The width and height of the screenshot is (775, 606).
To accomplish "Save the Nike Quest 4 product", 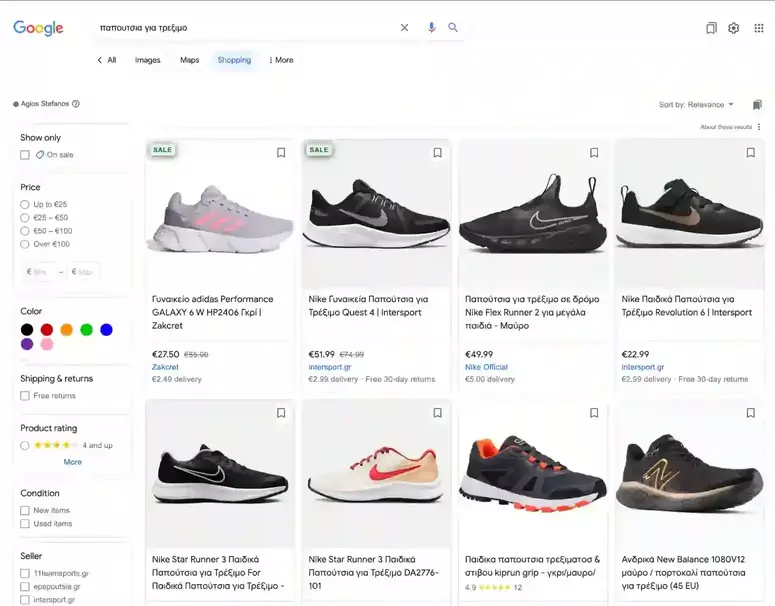I will pyautogui.click(x=437, y=153).
